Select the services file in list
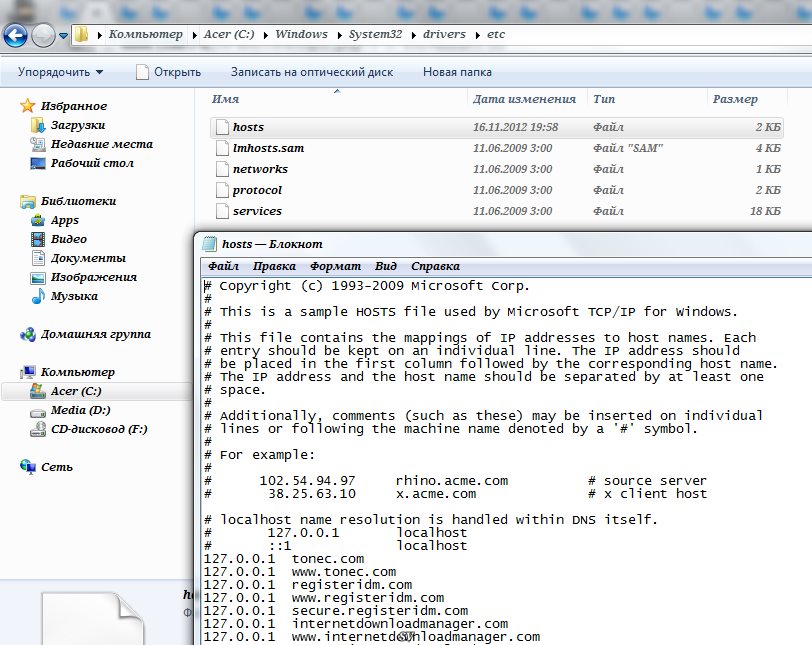This screenshot has height=645, width=812. point(257,211)
